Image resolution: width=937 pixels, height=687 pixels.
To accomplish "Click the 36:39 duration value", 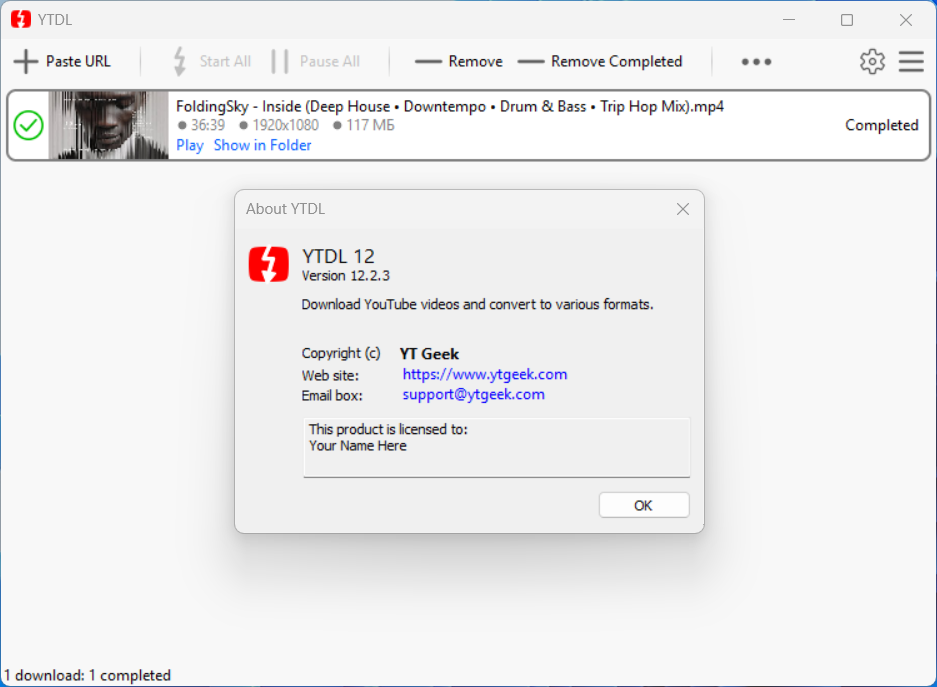I will (207, 125).
